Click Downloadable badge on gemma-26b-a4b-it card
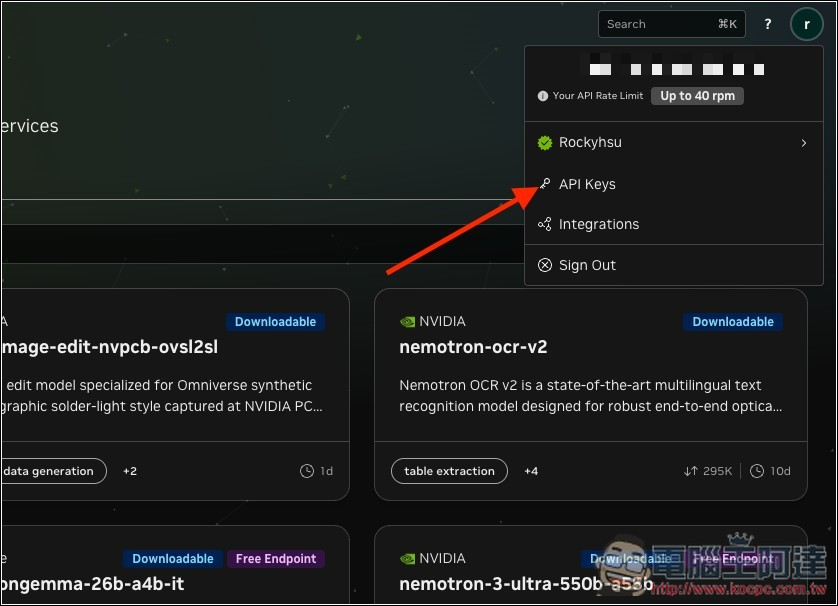Viewport: 838px width, 606px height. coord(173,558)
